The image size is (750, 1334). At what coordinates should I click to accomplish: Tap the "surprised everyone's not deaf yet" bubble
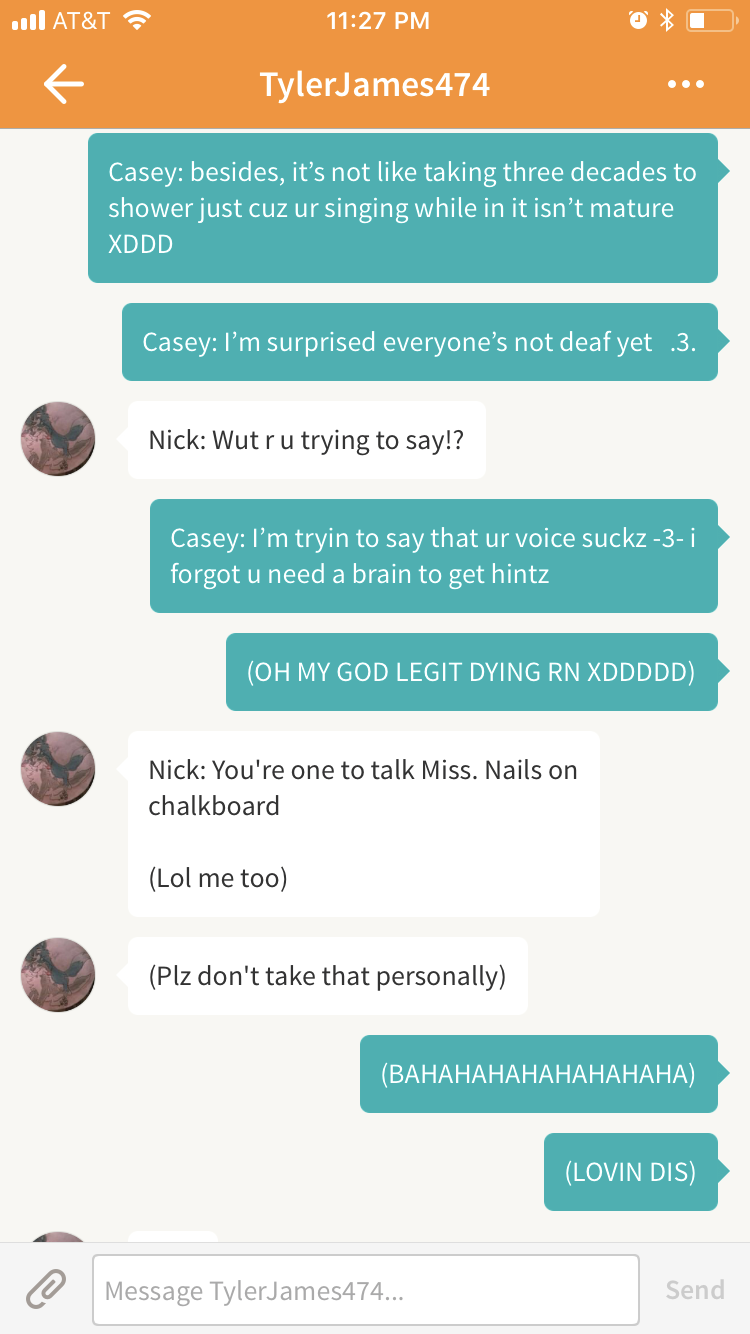[420, 342]
